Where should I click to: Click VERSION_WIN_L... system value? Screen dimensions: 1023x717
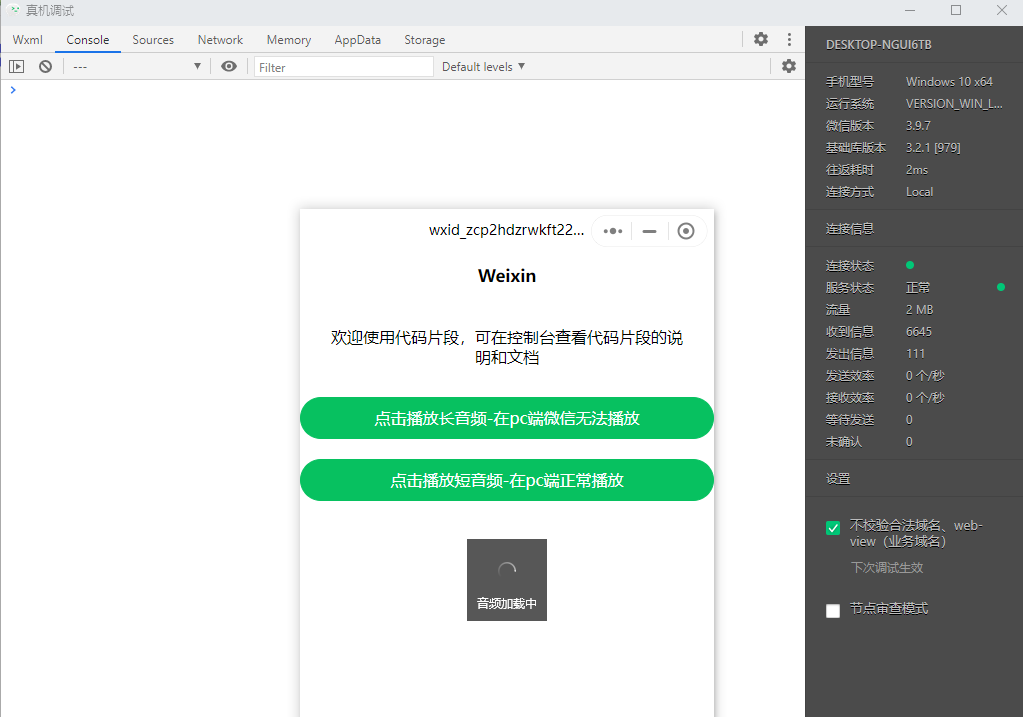tap(954, 104)
